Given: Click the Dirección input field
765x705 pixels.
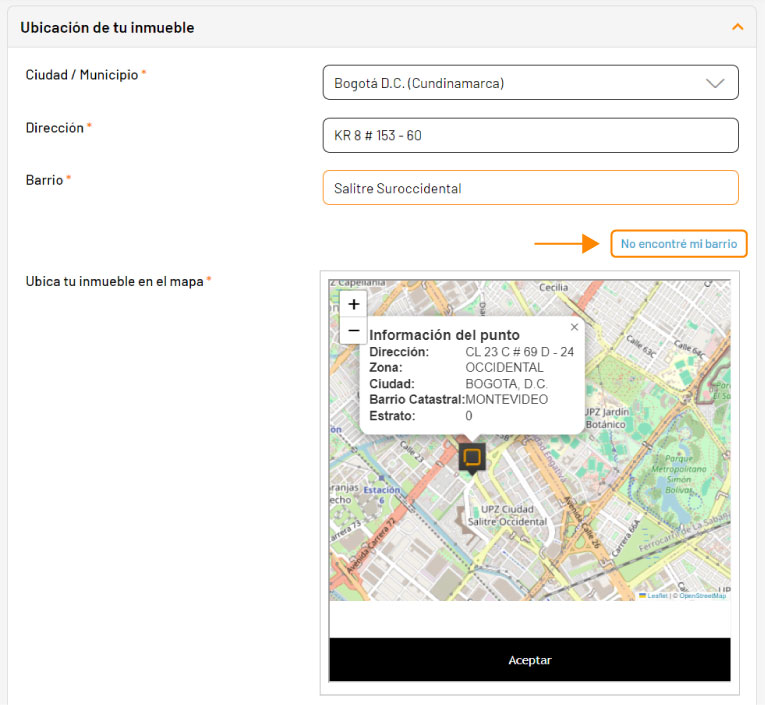Looking at the screenshot, I should pyautogui.click(x=530, y=135).
